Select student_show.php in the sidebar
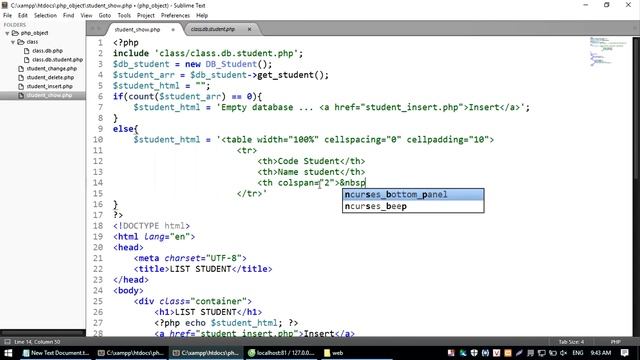The width and height of the screenshot is (640, 360). click(43, 95)
